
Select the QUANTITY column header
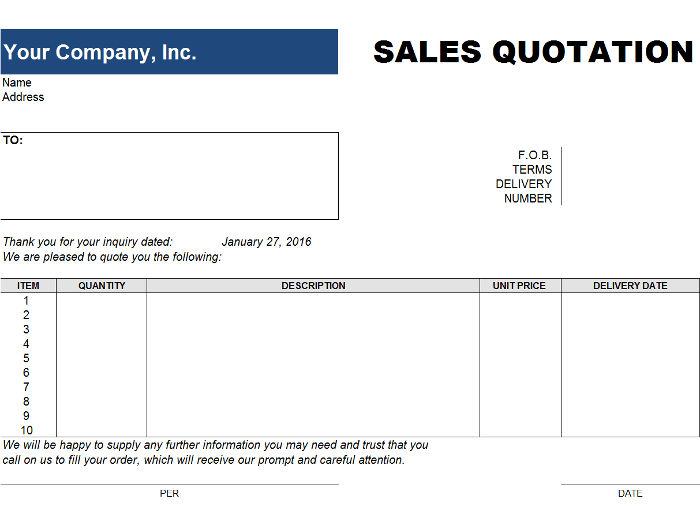click(102, 286)
